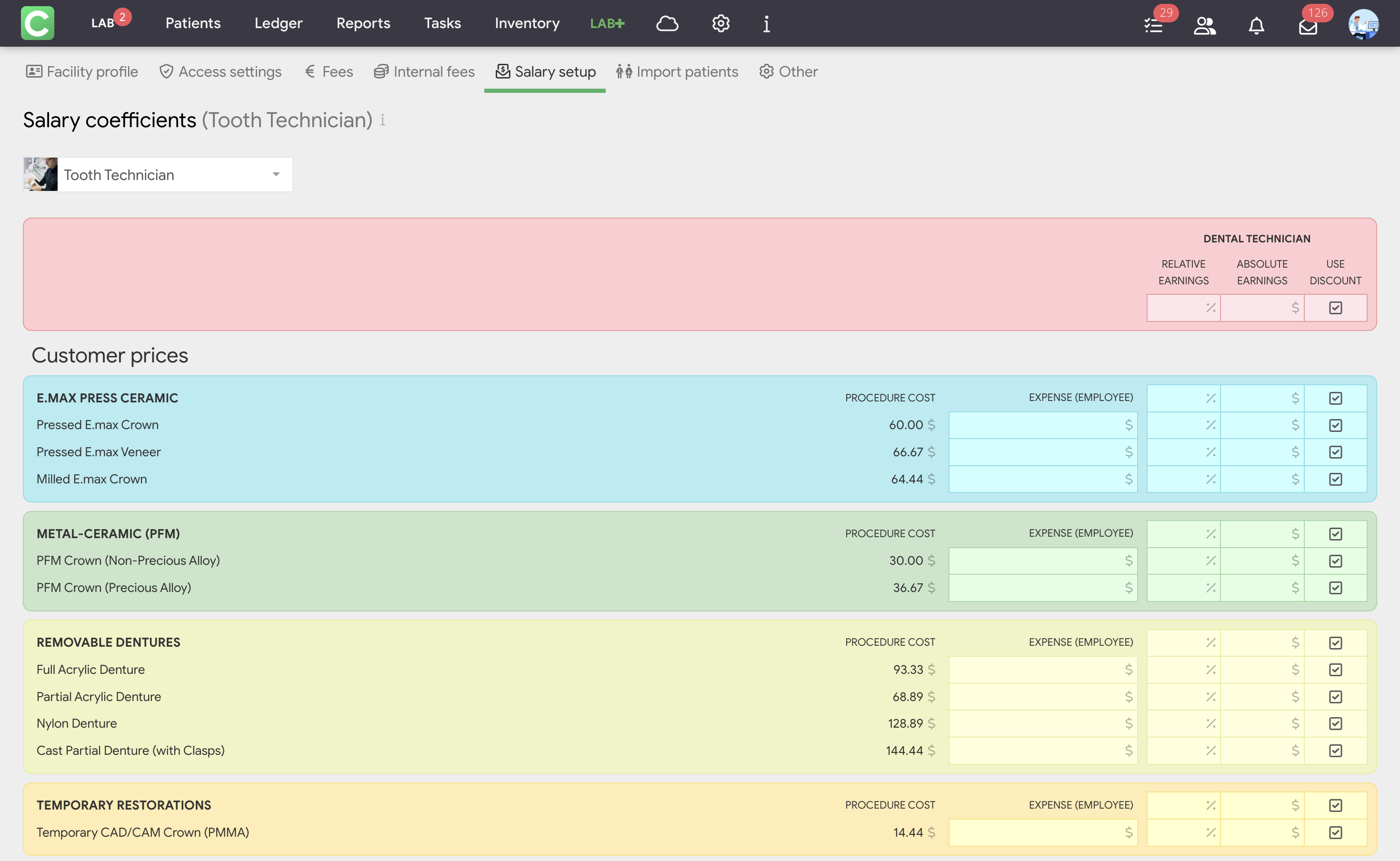Open the Access settings tab
Screen dimensions: 1400x861
coord(220,72)
